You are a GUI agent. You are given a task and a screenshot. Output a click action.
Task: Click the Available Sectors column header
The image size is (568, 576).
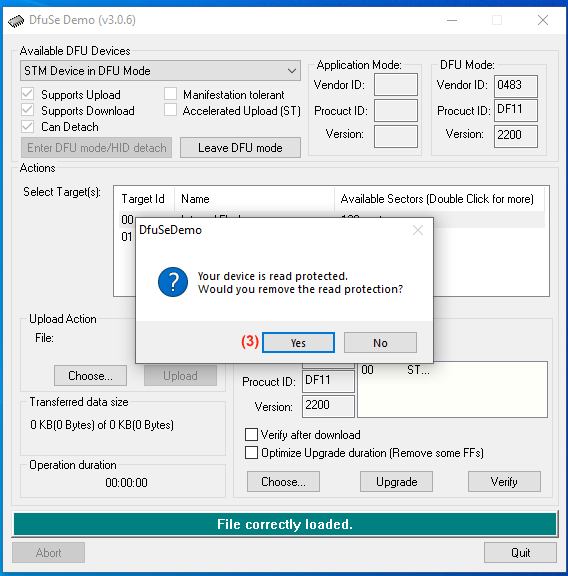pyautogui.click(x=439, y=199)
